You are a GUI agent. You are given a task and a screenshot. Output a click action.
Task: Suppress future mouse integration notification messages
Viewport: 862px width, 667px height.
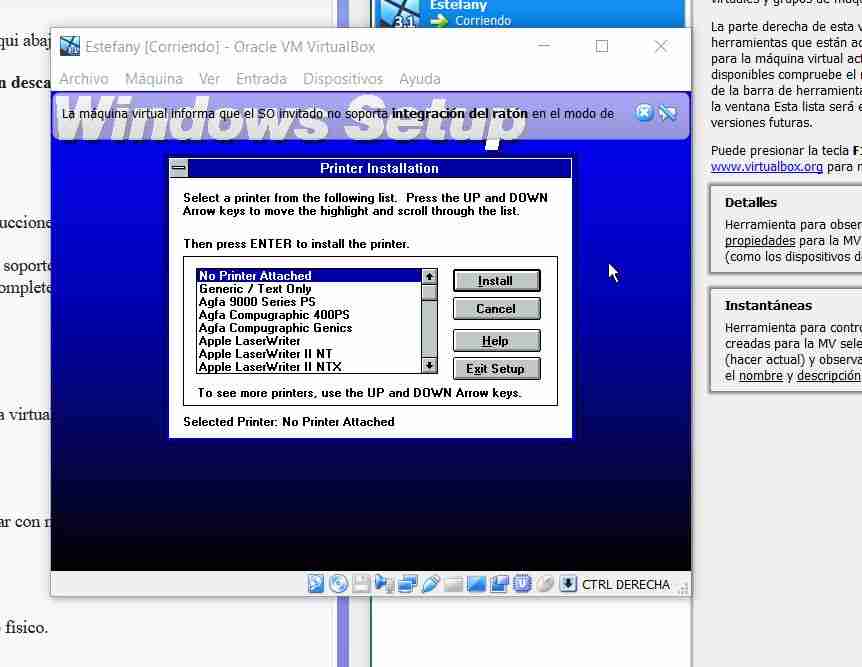point(667,113)
